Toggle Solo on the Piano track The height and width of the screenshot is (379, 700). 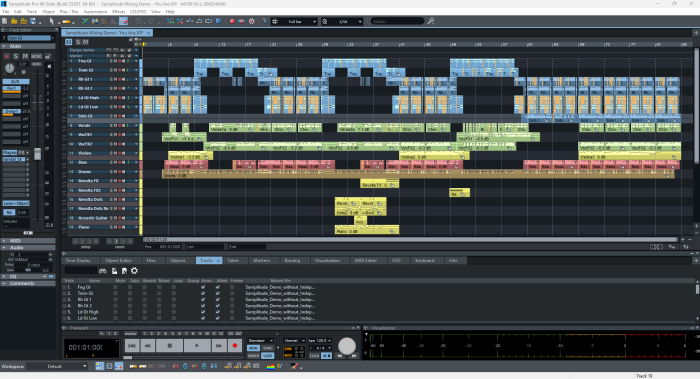coord(112,227)
